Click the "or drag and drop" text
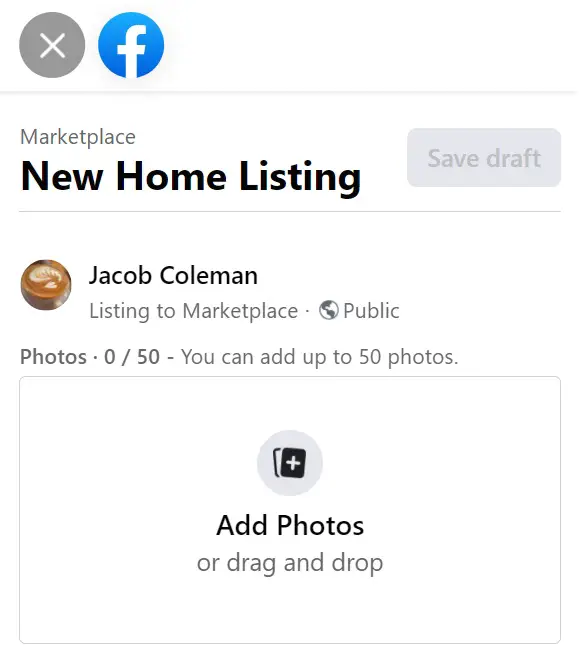Viewport: 581px width, 656px height. pyautogui.click(x=290, y=563)
